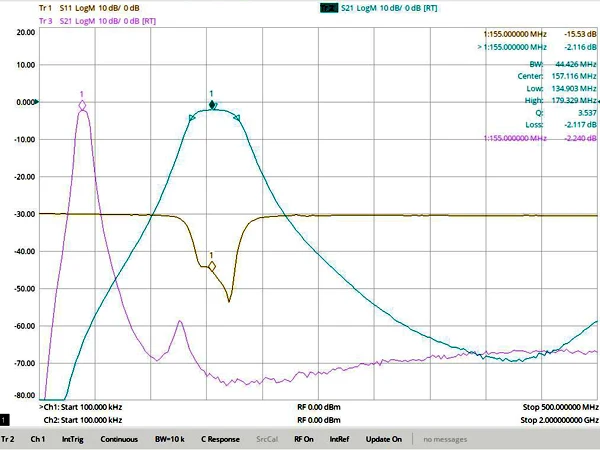Click the brown marker 1 diamond on S11 trace
This screenshot has width=600, height=450.
(212, 266)
